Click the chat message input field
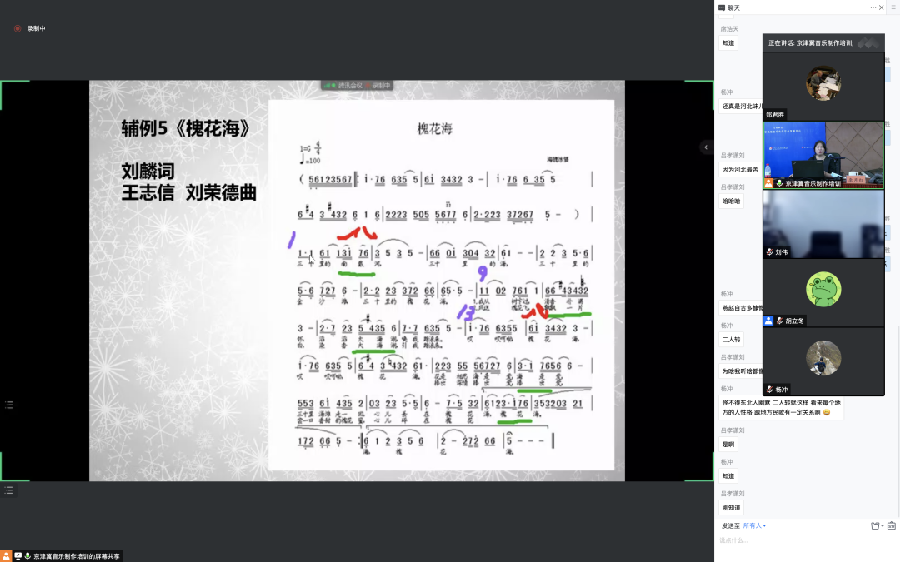Screen dimensions: 900x562 pyautogui.click(x=806, y=540)
